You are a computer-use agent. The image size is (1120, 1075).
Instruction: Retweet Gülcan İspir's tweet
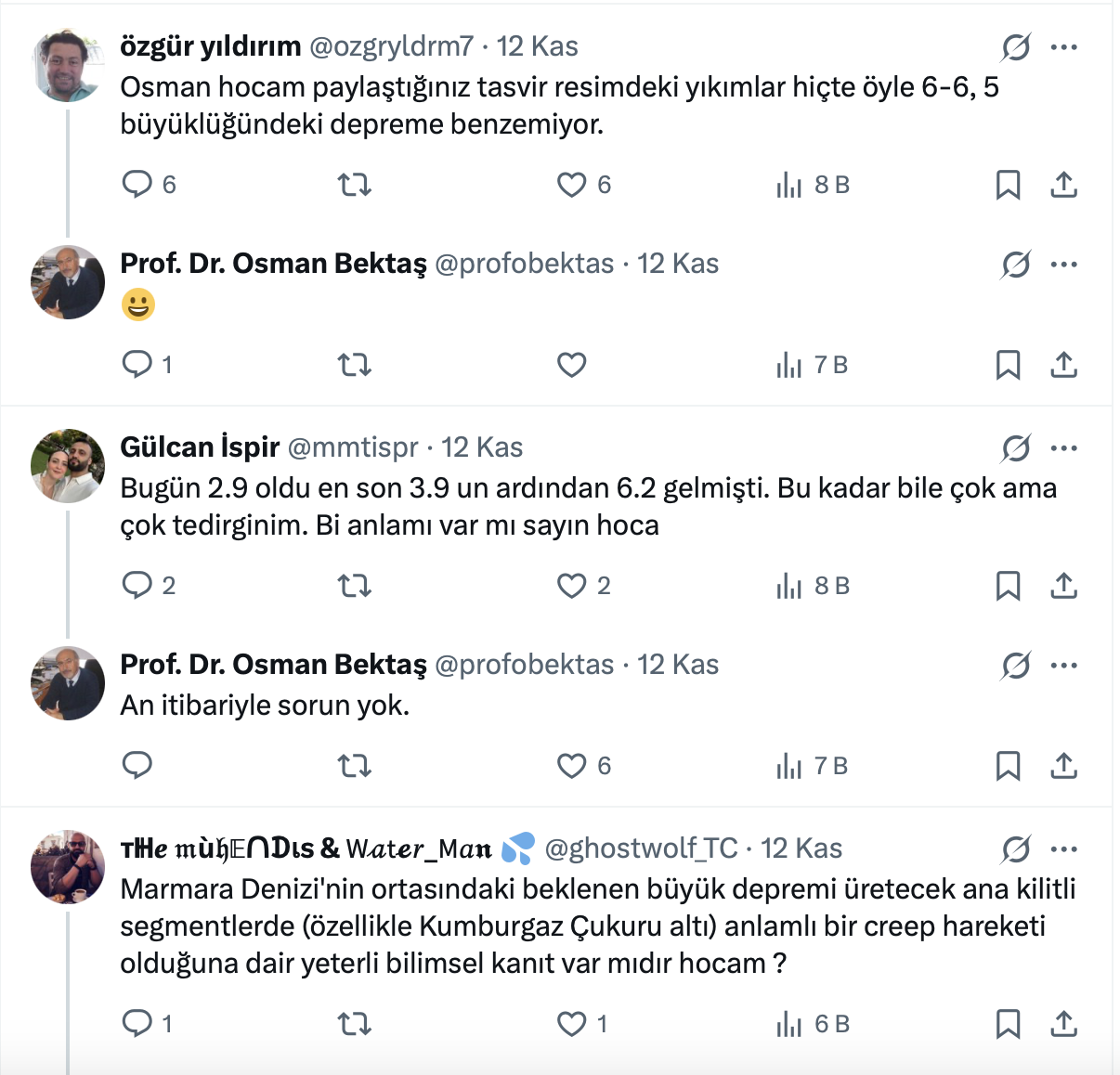354,586
